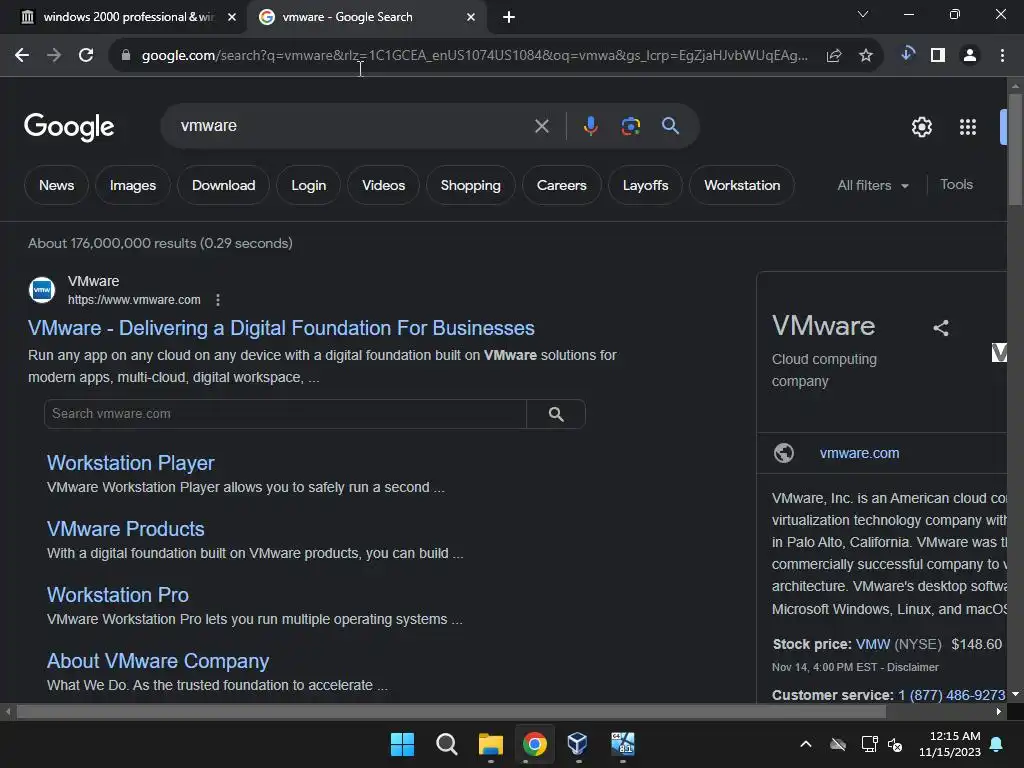
Task: Filter results by Shopping
Action: [470, 185]
